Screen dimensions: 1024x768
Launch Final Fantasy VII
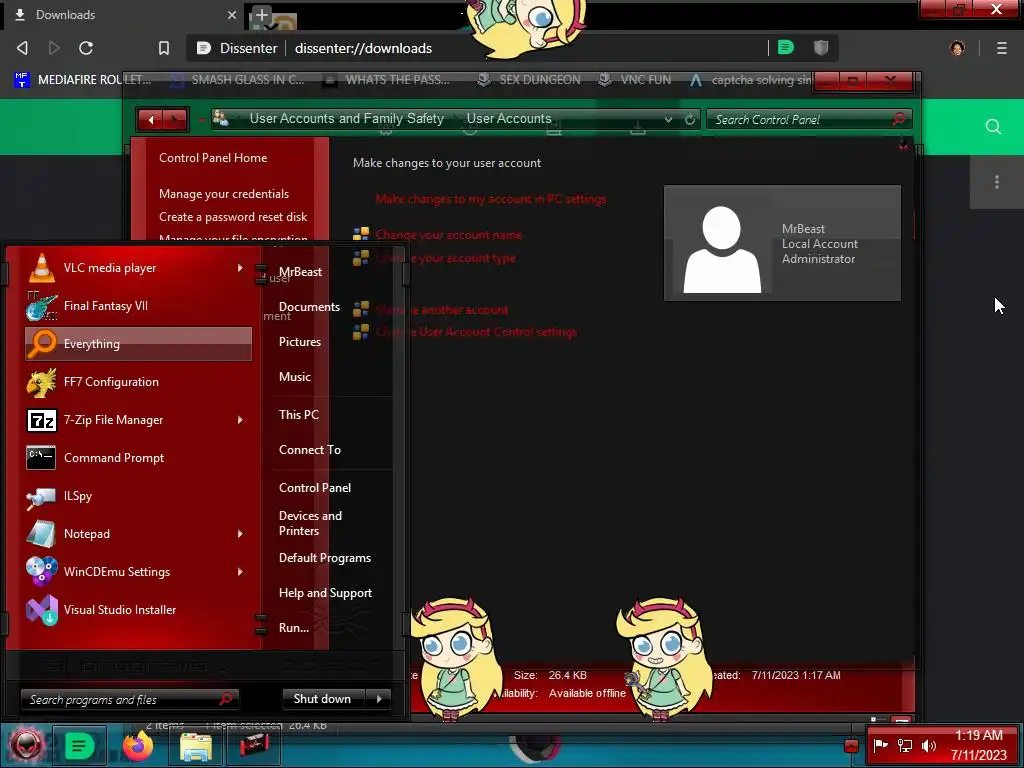tap(137, 306)
